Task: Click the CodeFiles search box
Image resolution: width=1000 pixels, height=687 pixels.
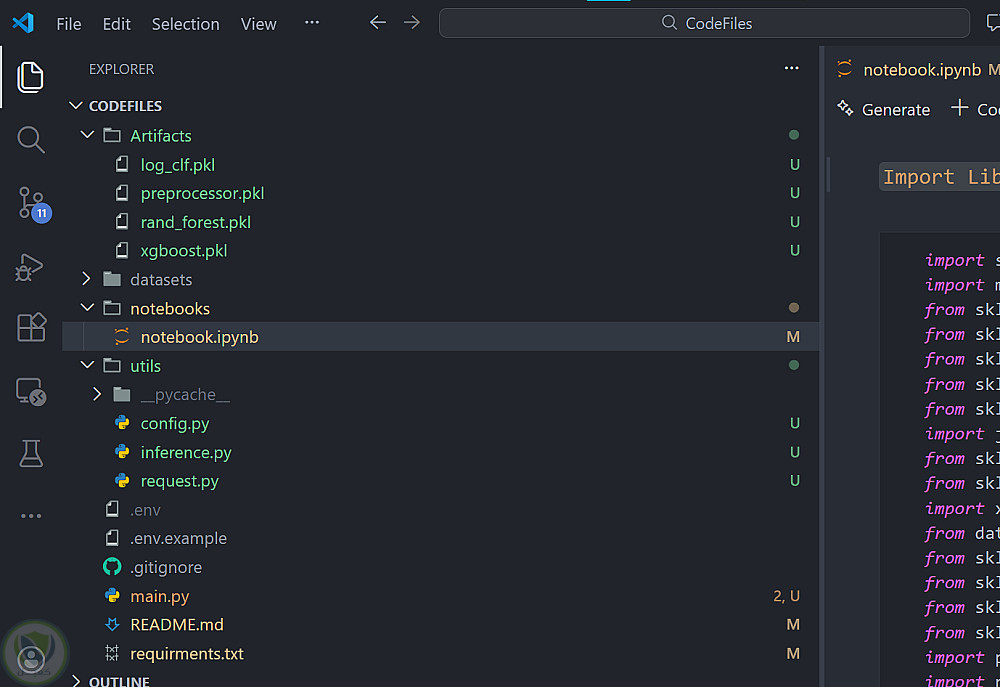Action: pyautogui.click(x=705, y=23)
